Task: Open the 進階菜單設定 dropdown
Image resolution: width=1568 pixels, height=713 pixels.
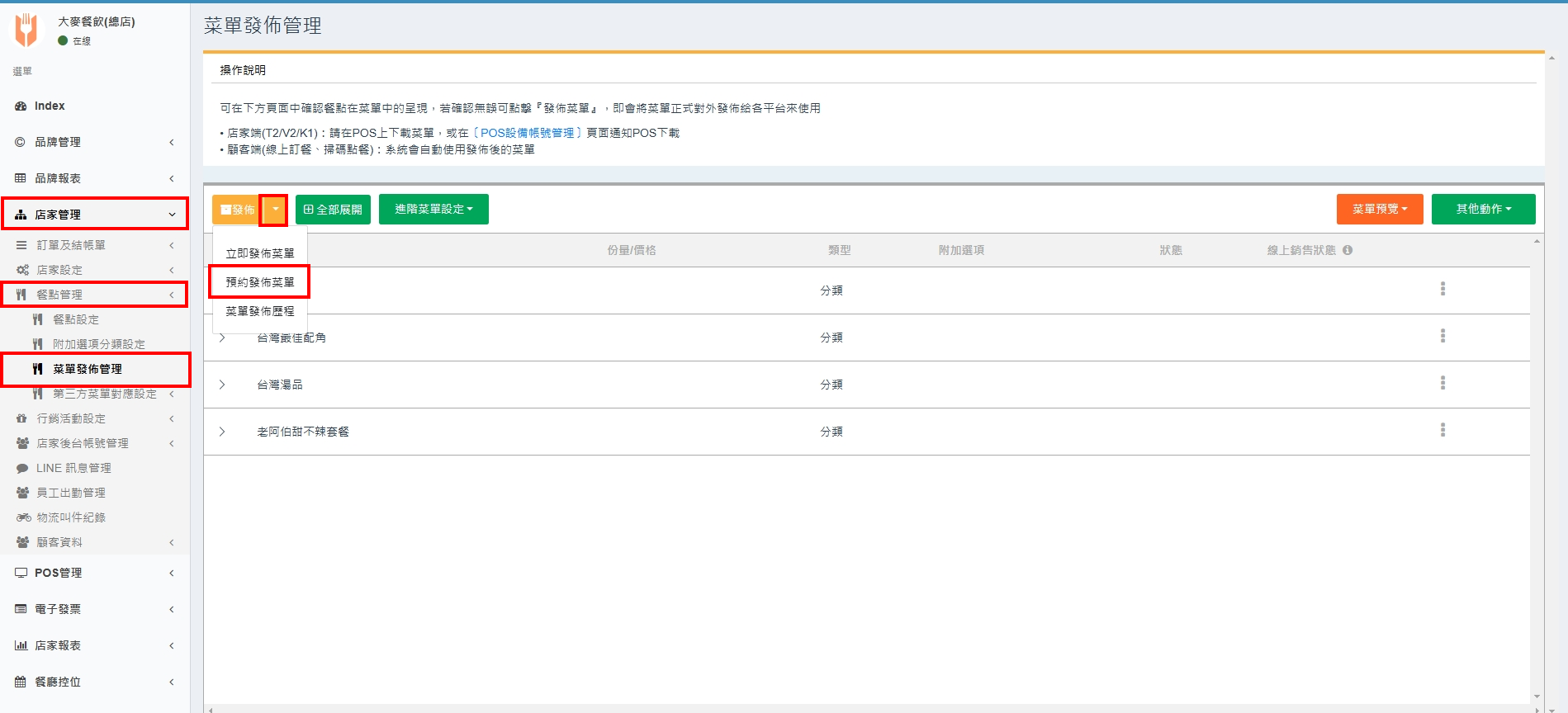Action: 433,210
